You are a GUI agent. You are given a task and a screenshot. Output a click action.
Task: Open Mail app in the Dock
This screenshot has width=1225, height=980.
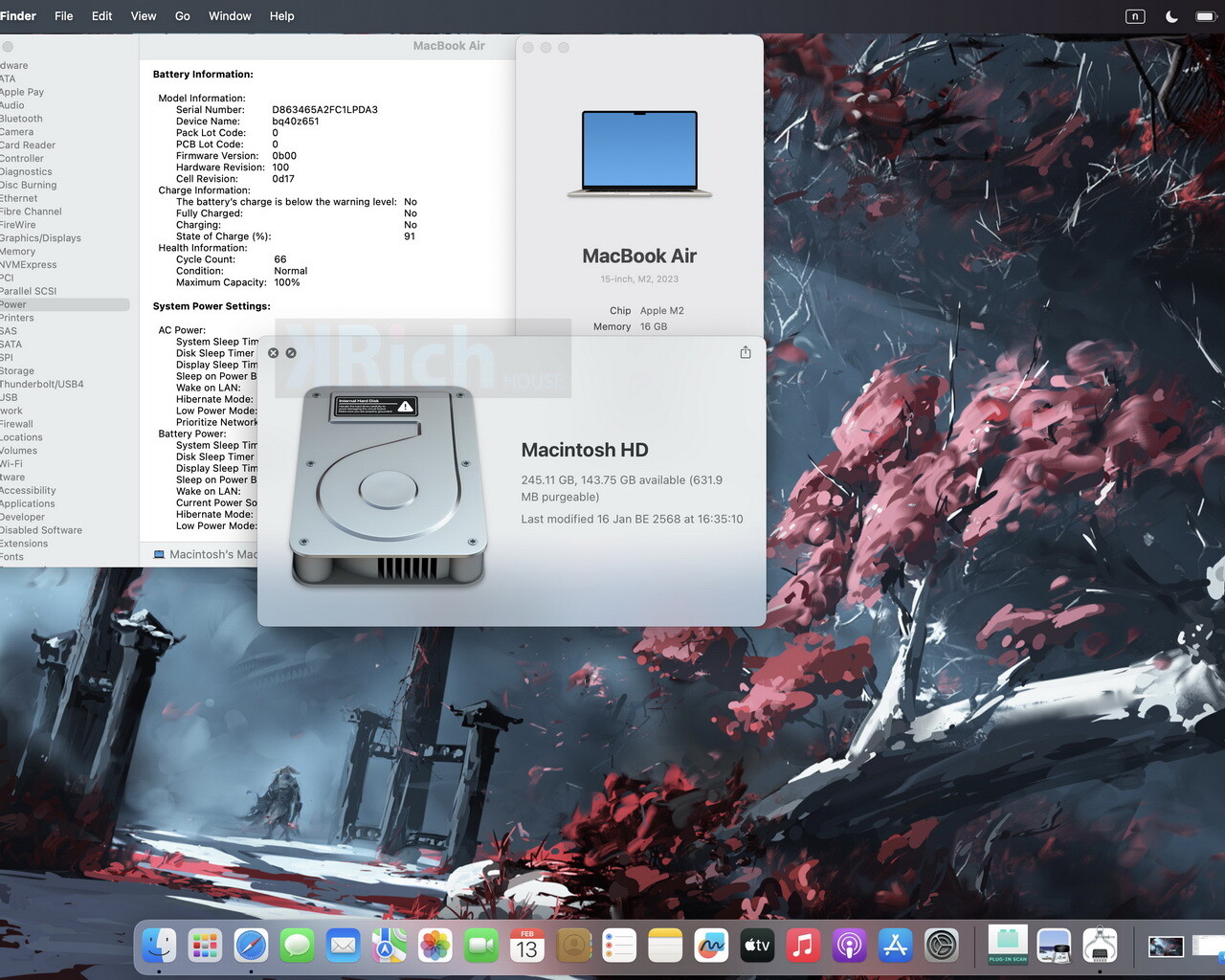pyautogui.click(x=343, y=947)
